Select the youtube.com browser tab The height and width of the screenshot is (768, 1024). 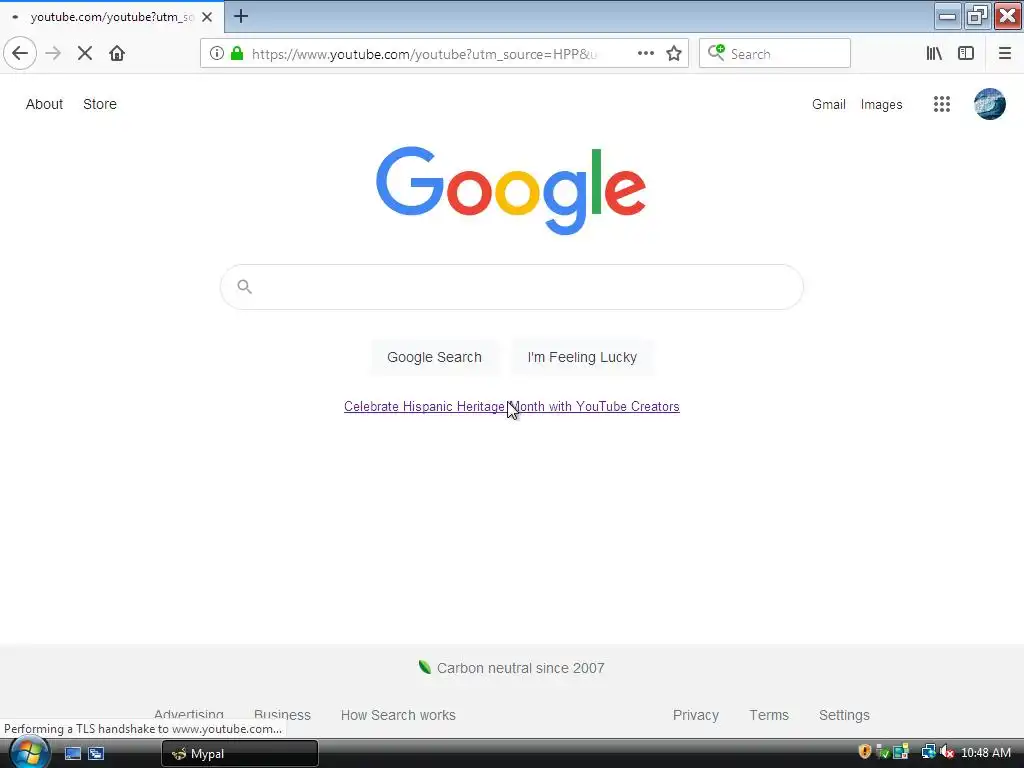tap(111, 17)
